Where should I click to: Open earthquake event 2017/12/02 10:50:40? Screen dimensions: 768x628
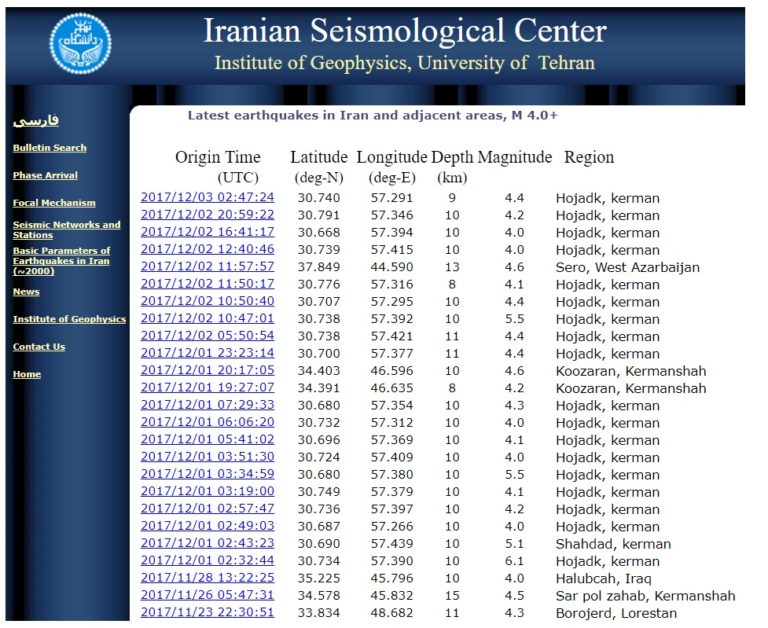coord(207,301)
